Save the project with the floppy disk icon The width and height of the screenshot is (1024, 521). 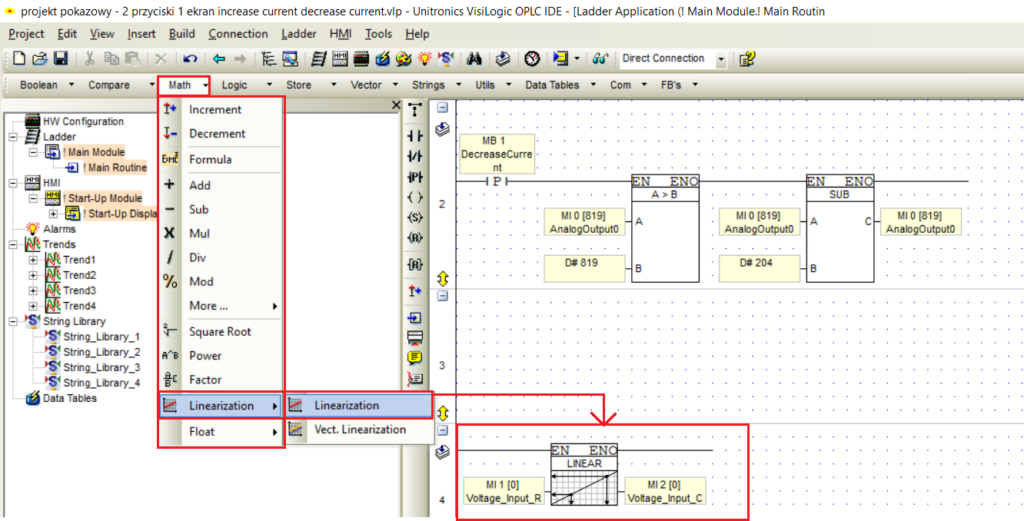(61, 59)
